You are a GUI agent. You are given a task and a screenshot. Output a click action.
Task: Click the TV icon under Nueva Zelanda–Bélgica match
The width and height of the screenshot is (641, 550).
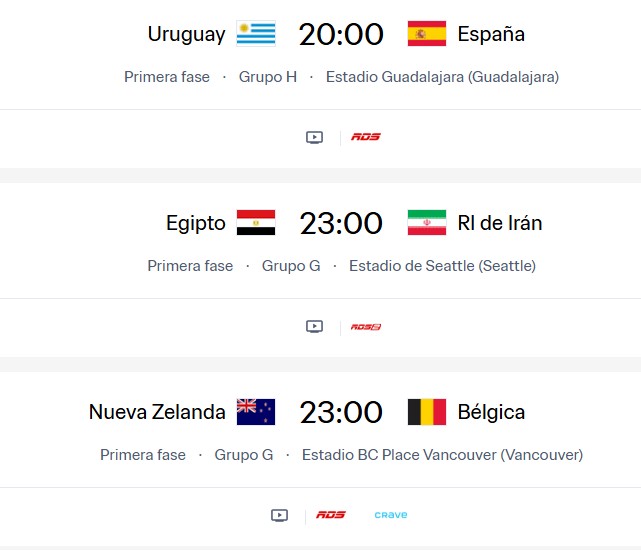point(279,515)
